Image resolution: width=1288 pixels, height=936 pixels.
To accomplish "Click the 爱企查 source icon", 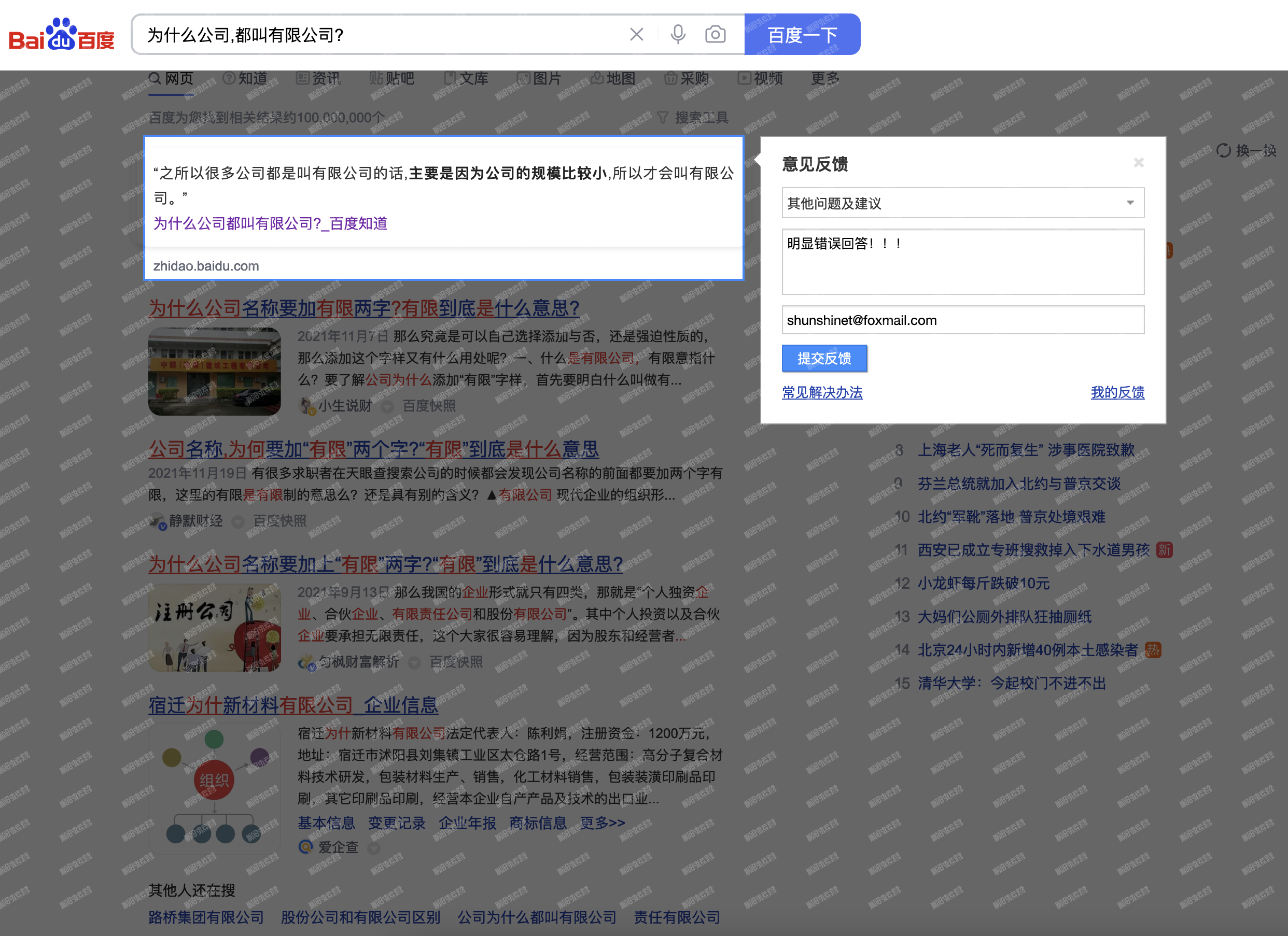I will [305, 847].
